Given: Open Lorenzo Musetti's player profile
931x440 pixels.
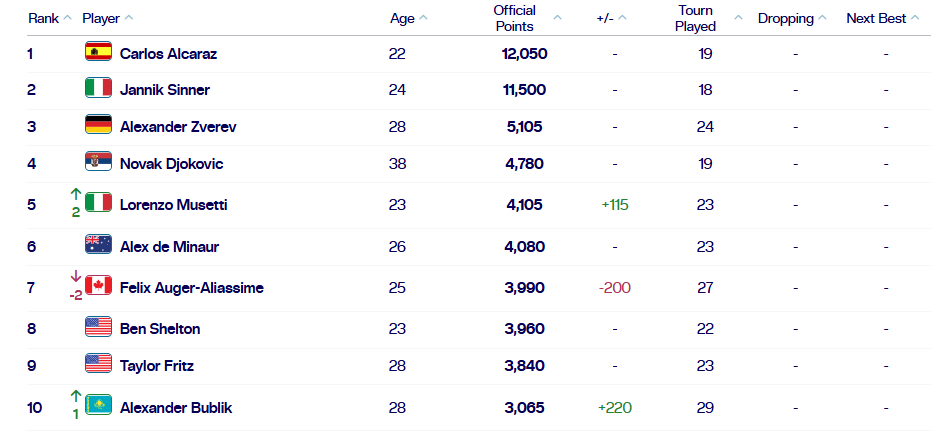Looking at the screenshot, I should pyautogui.click(x=173, y=205).
